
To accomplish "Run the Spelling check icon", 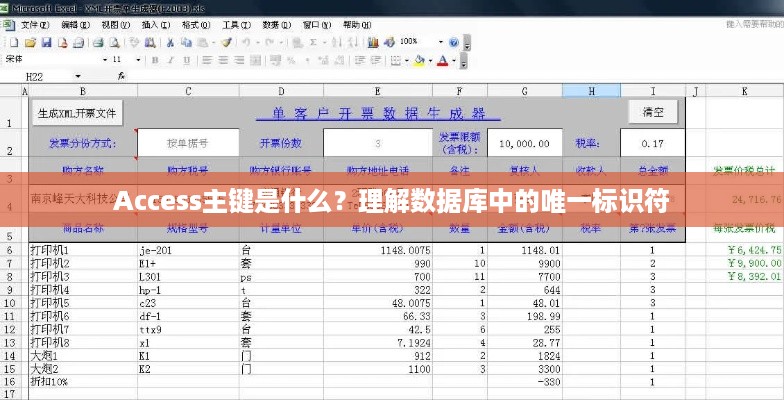I will click(x=134, y=43).
